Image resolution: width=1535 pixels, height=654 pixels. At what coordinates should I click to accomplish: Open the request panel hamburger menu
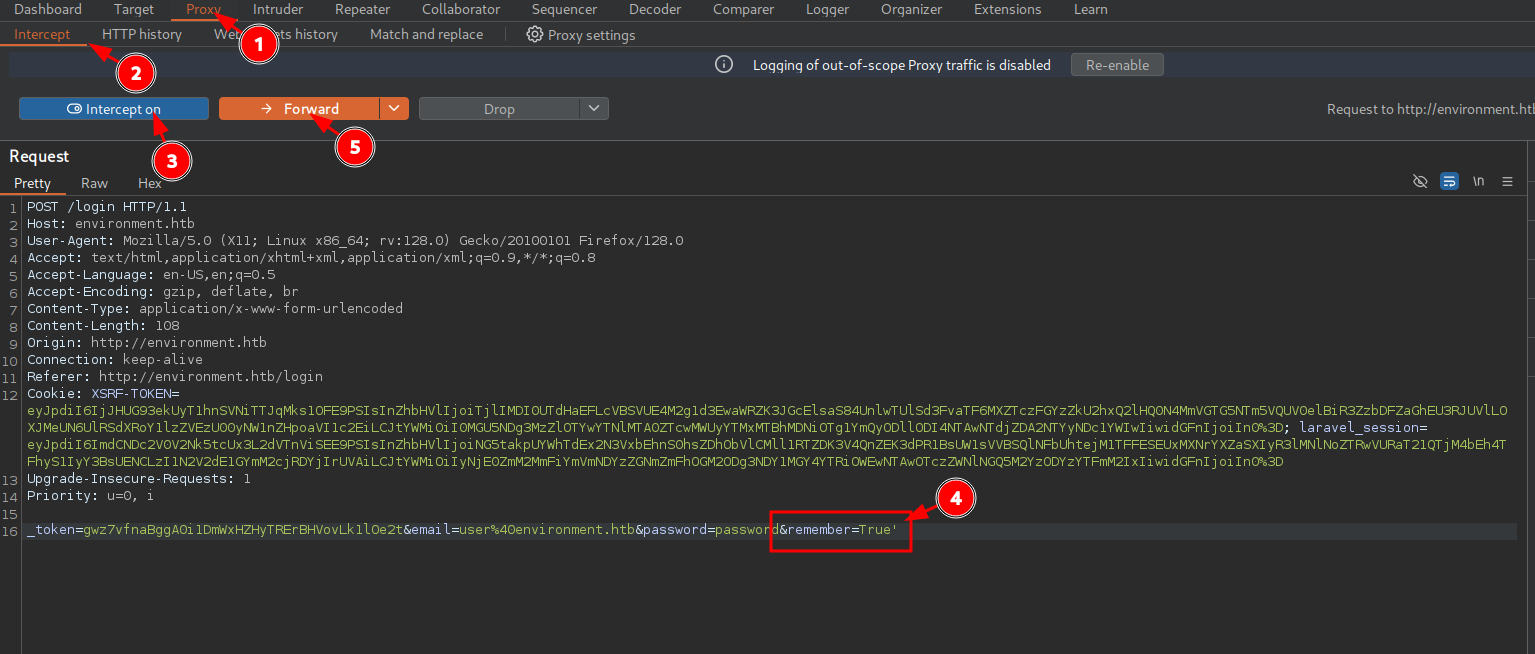(x=1507, y=181)
